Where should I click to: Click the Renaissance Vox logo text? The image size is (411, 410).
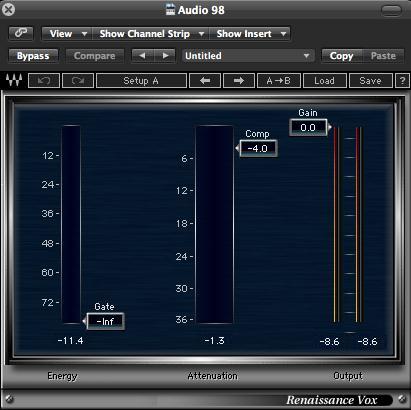(332, 400)
